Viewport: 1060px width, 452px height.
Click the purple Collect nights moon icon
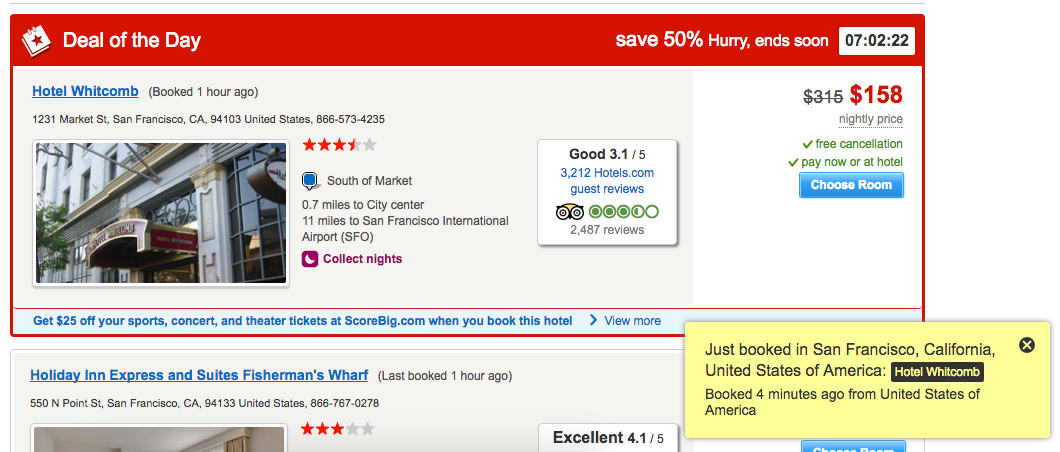tap(310, 259)
